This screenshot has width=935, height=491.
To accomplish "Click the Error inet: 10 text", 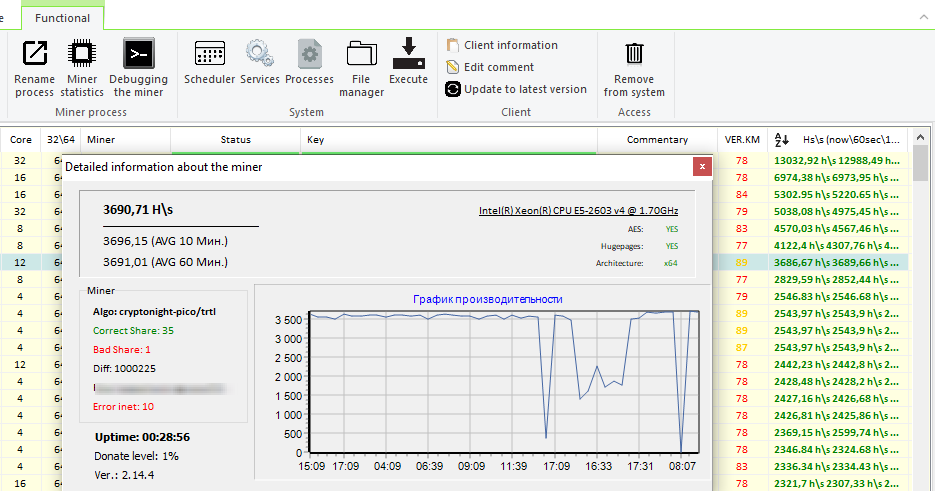I will [123, 407].
